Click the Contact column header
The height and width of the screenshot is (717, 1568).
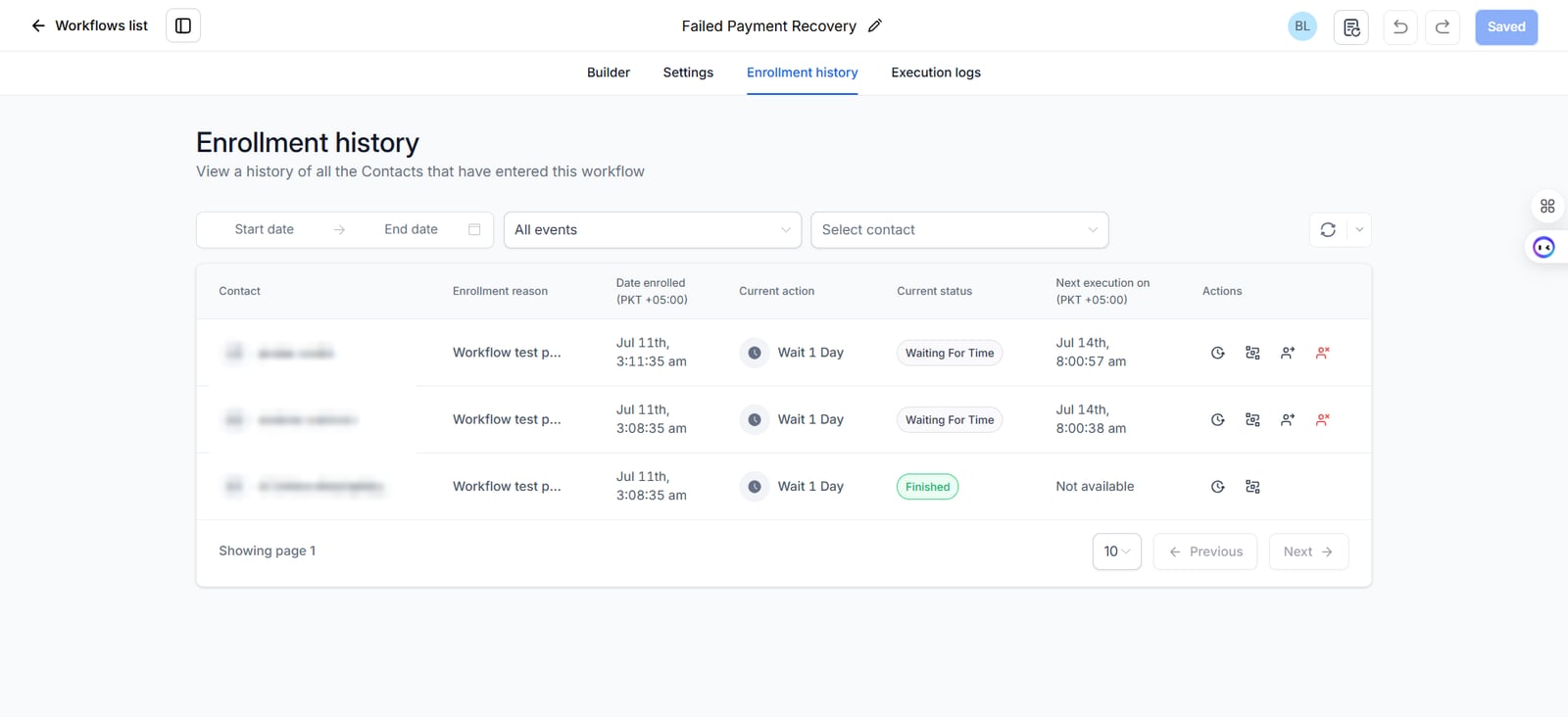tap(240, 291)
